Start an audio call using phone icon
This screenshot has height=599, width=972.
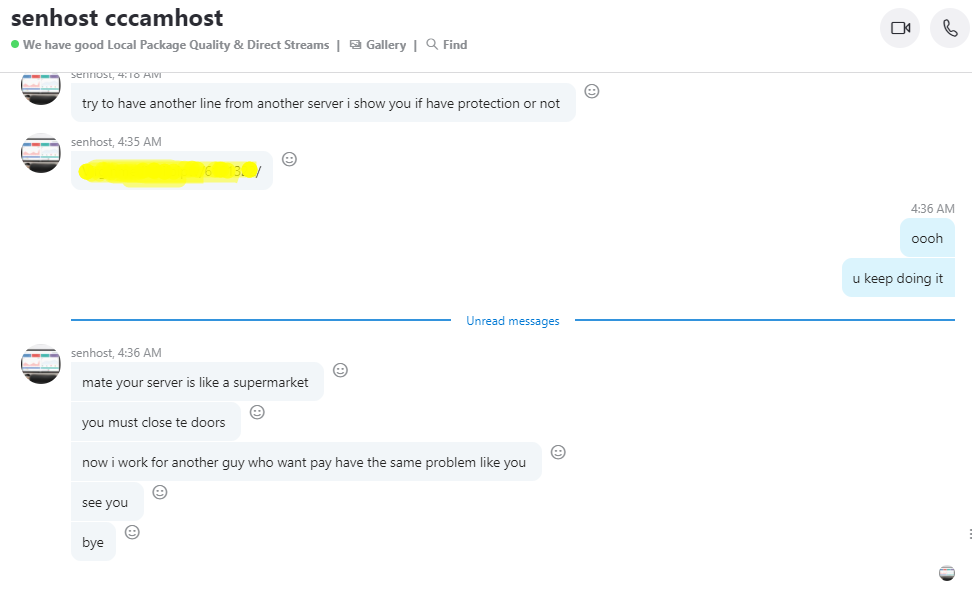point(950,28)
